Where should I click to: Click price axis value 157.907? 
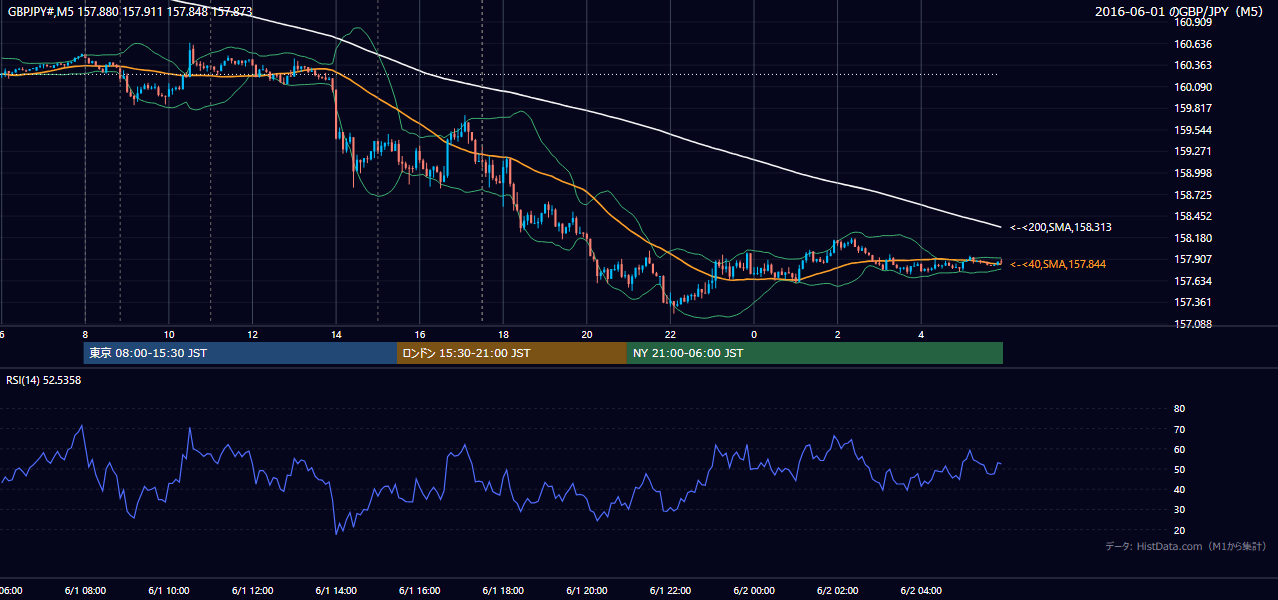pos(1194,260)
